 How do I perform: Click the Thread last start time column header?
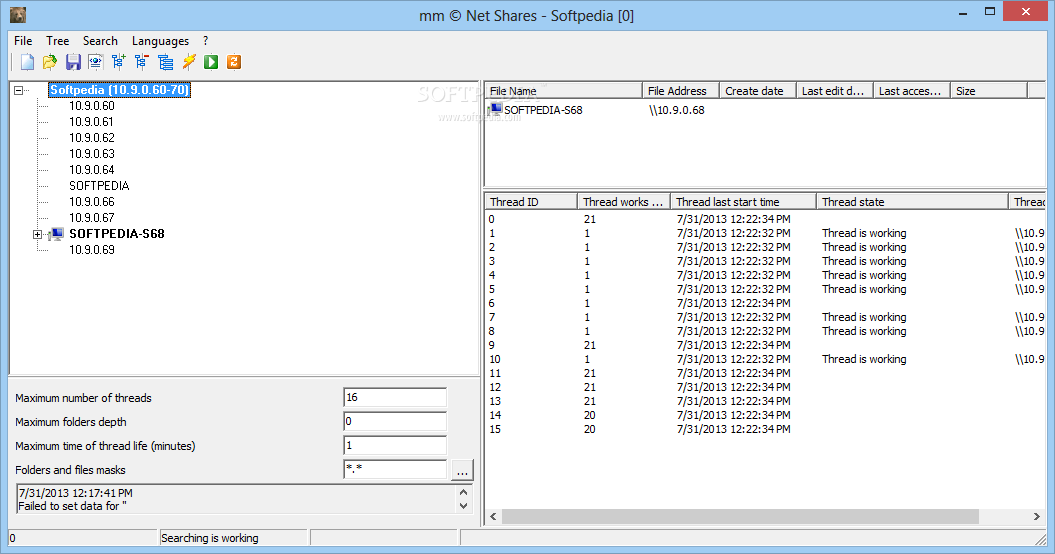pos(743,202)
